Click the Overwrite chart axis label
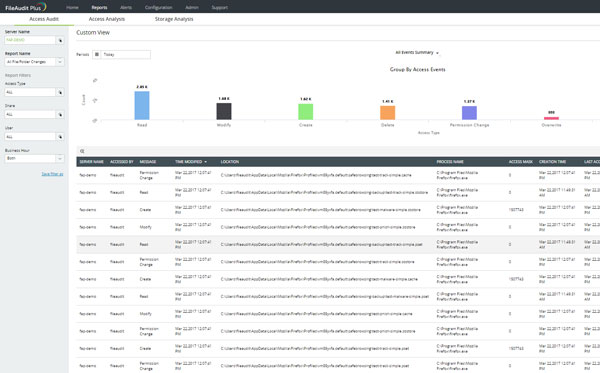This screenshot has height=373, width=600. (551, 125)
